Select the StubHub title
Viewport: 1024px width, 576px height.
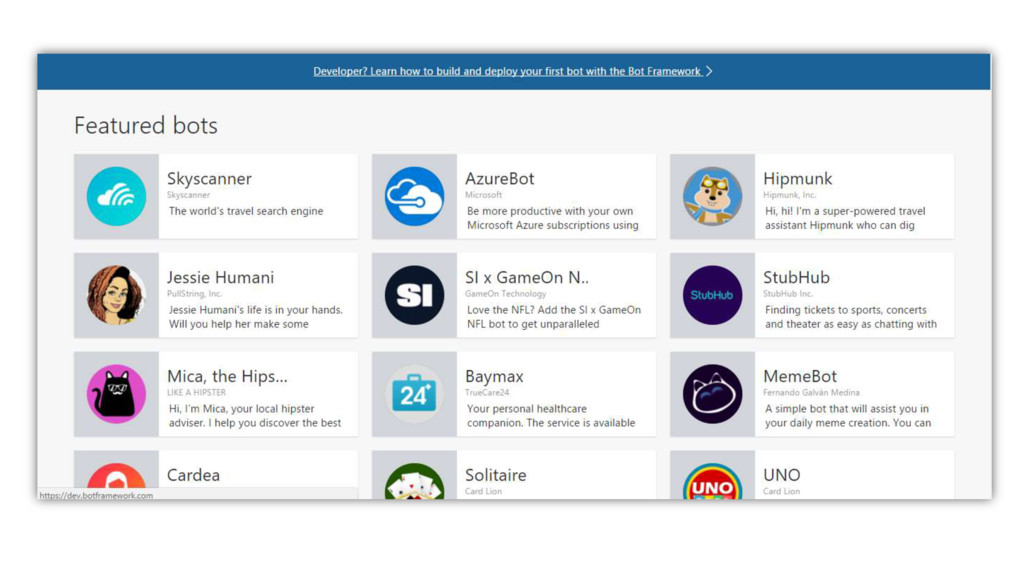point(796,277)
